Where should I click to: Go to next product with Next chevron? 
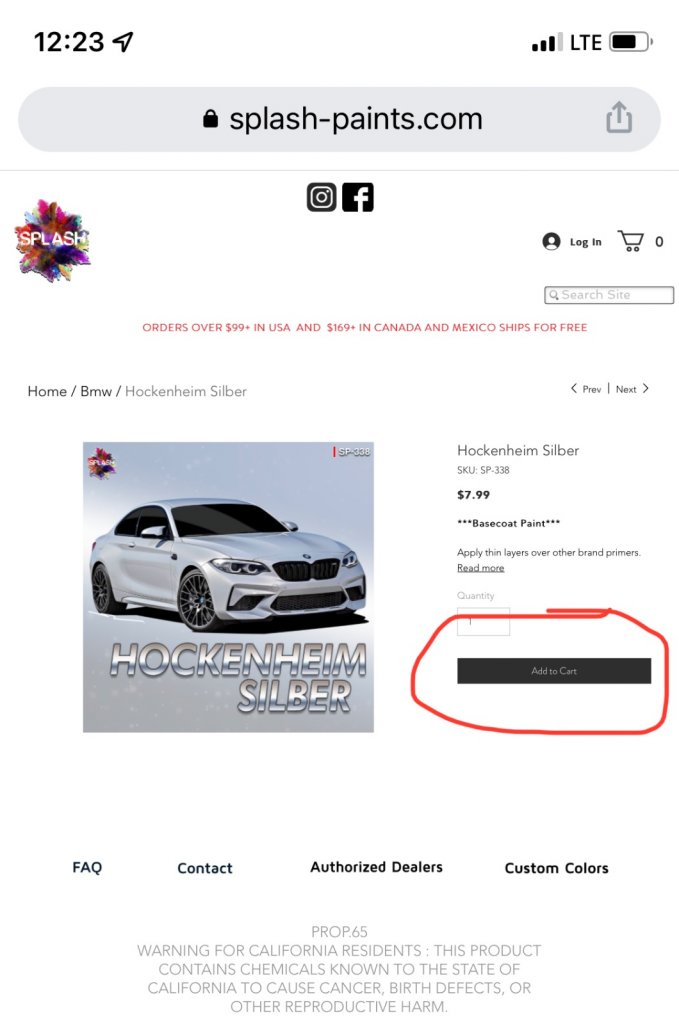click(x=646, y=389)
